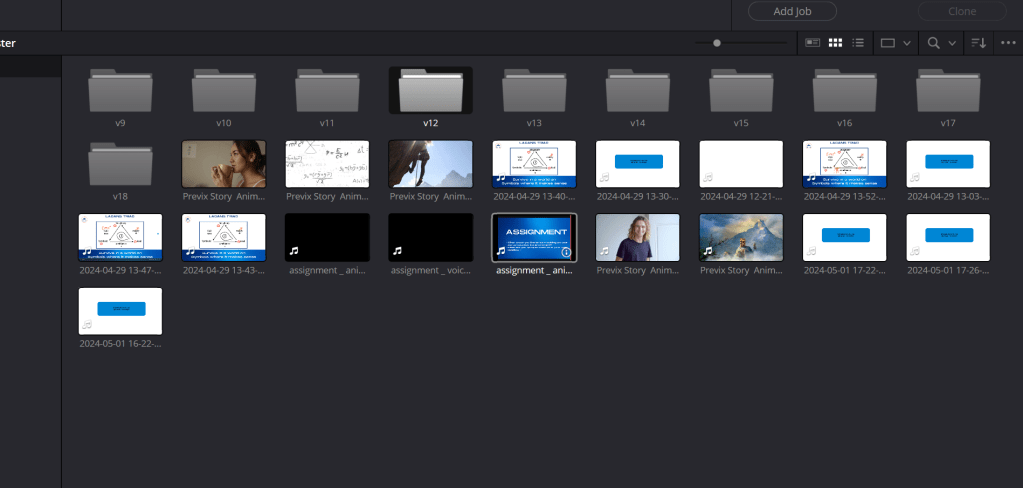1023x488 pixels.
Task: Switch media pool to thumbnail grid view
Action: tap(835, 43)
